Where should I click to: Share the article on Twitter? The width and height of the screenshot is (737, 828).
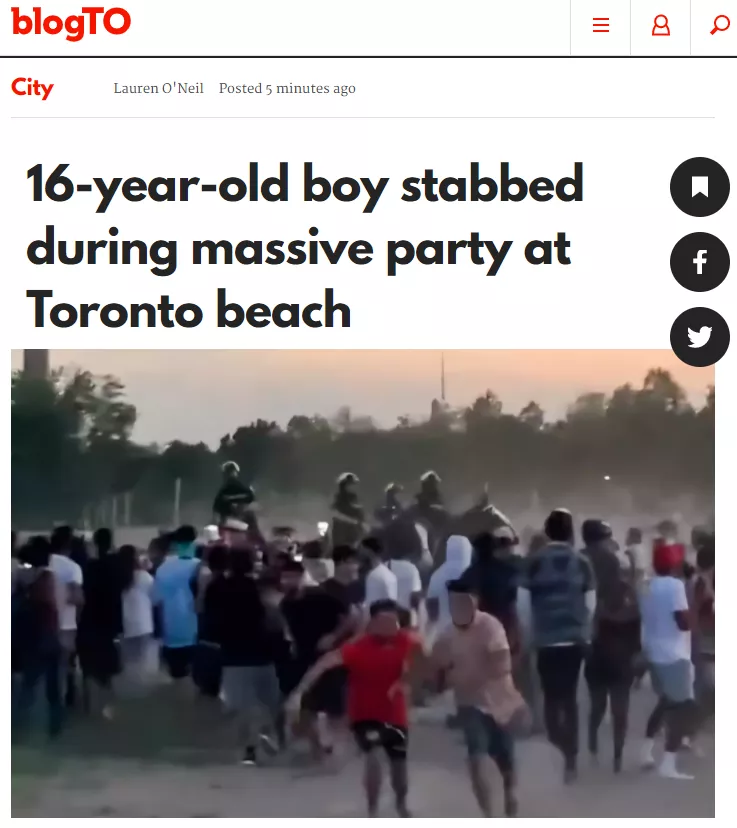tap(700, 336)
